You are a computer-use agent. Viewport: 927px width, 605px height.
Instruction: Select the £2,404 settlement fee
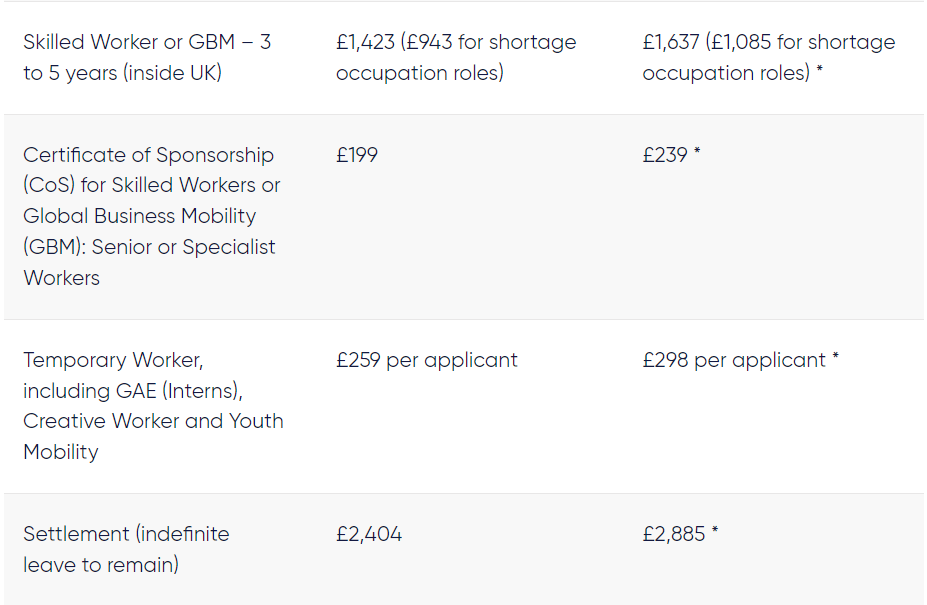tap(369, 534)
